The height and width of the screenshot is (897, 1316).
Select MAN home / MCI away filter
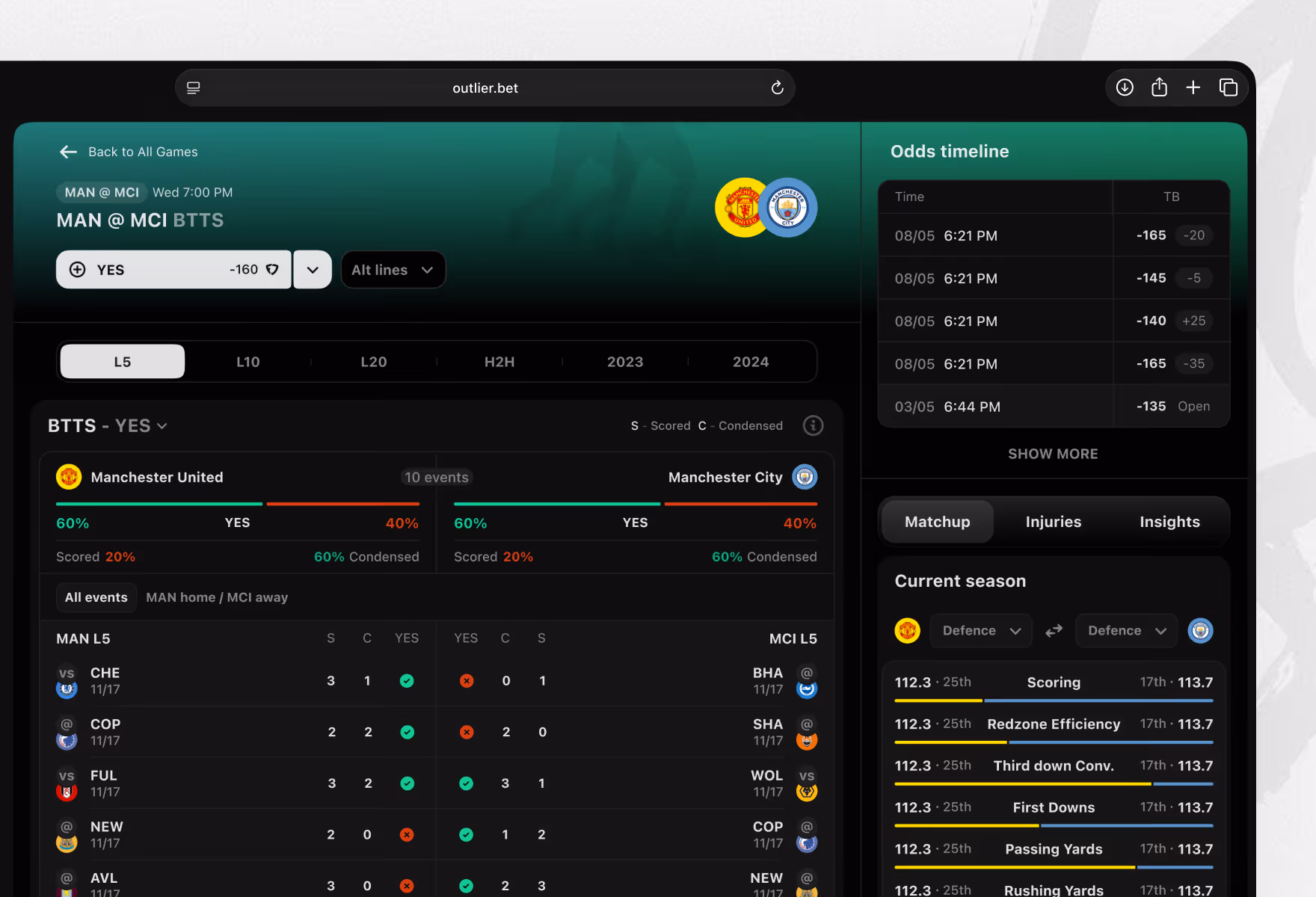click(217, 597)
